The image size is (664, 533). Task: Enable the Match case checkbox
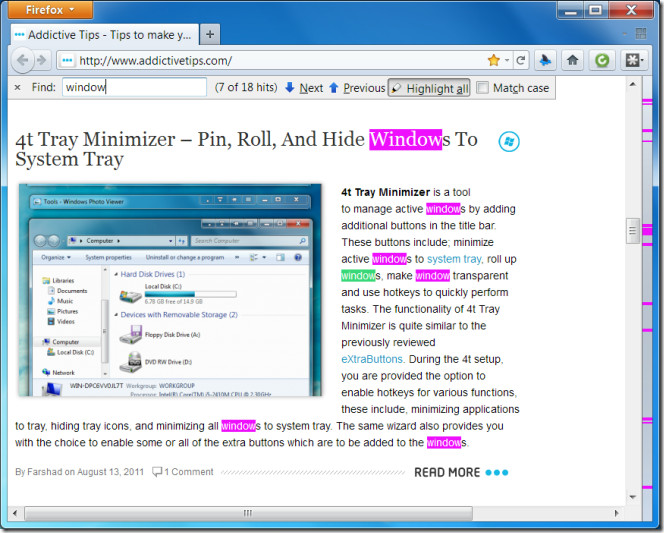[x=482, y=88]
